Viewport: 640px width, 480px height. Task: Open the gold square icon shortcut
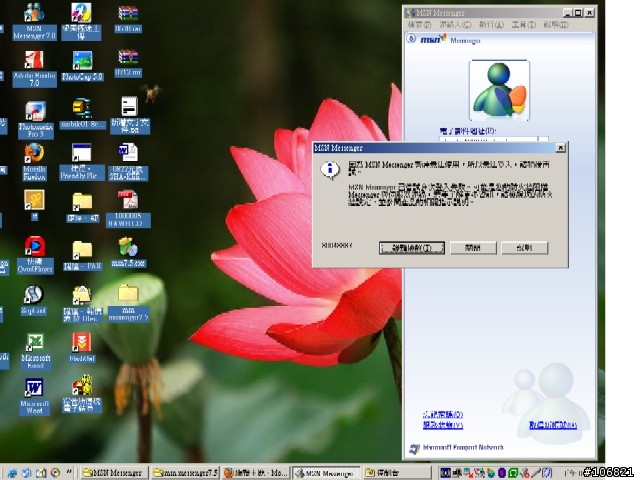coord(34,205)
